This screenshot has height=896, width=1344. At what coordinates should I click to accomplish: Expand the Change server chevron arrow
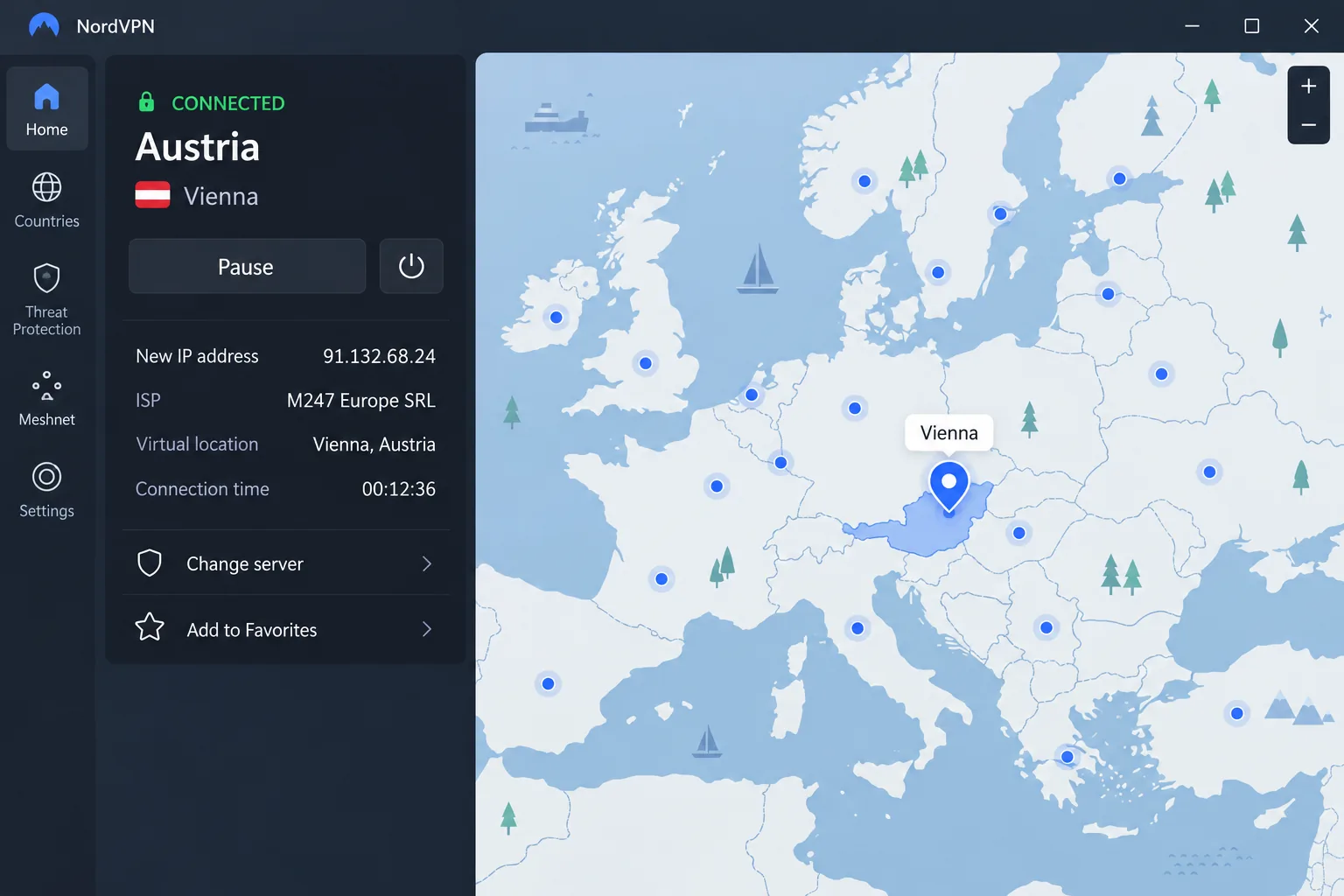coord(427,563)
